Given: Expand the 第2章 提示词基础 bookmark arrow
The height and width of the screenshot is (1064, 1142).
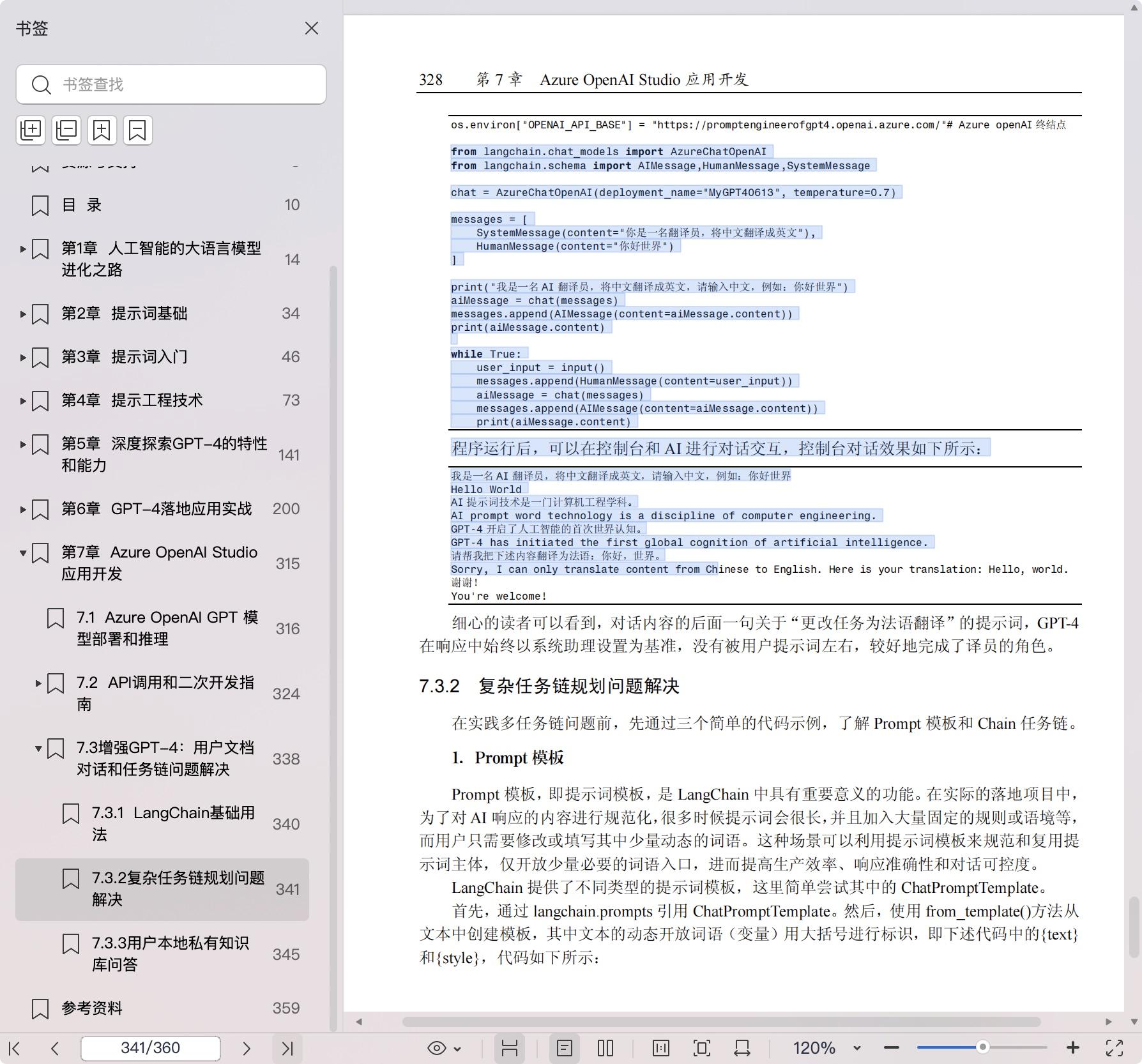Looking at the screenshot, I should click(x=23, y=314).
